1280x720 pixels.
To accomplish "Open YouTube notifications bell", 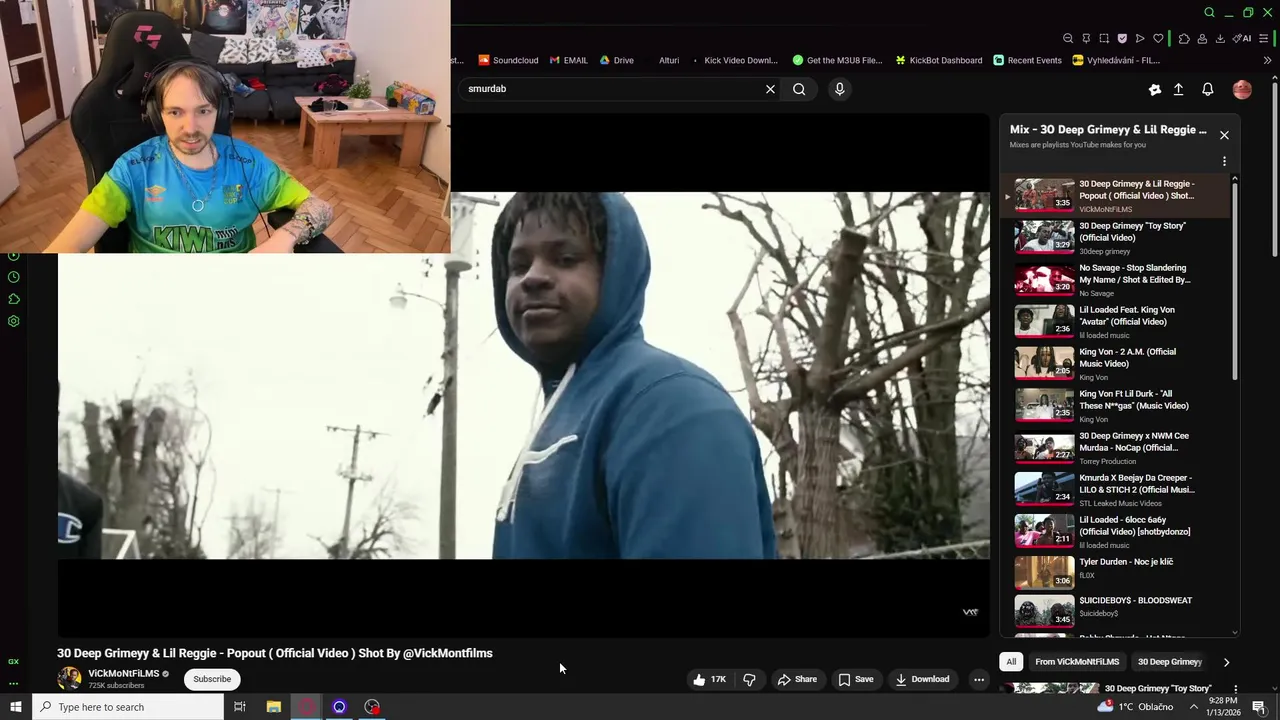I will tap(1208, 89).
